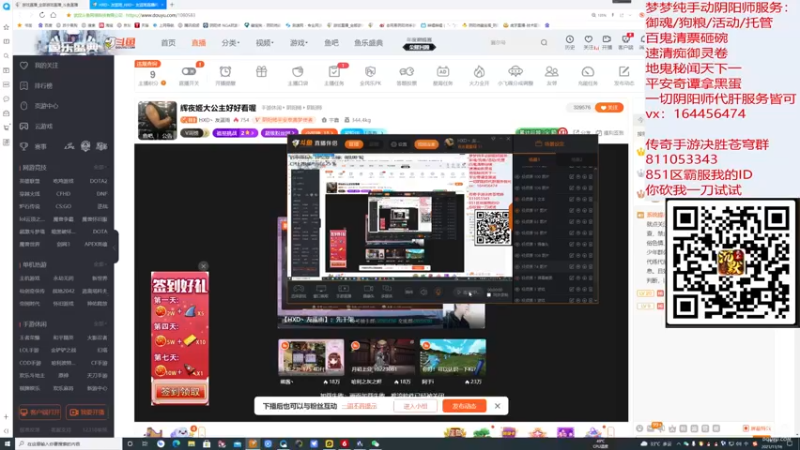The height and width of the screenshot is (450, 800).
Task: Click streamer avatar next to 辉夜姬大公主
Action: pyautogui.click(x=157, y=120)
